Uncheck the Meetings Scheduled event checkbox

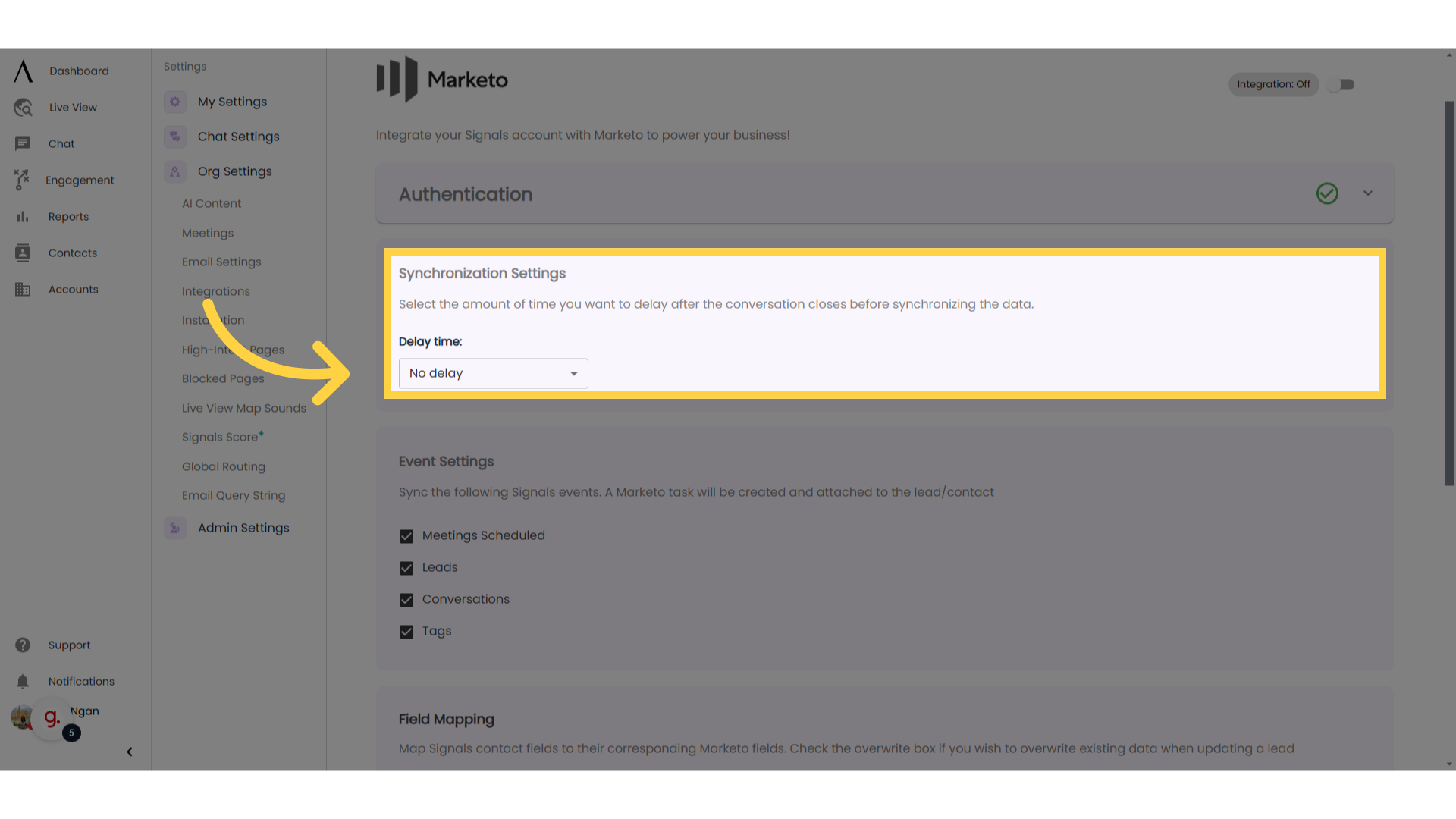point(407,536)
